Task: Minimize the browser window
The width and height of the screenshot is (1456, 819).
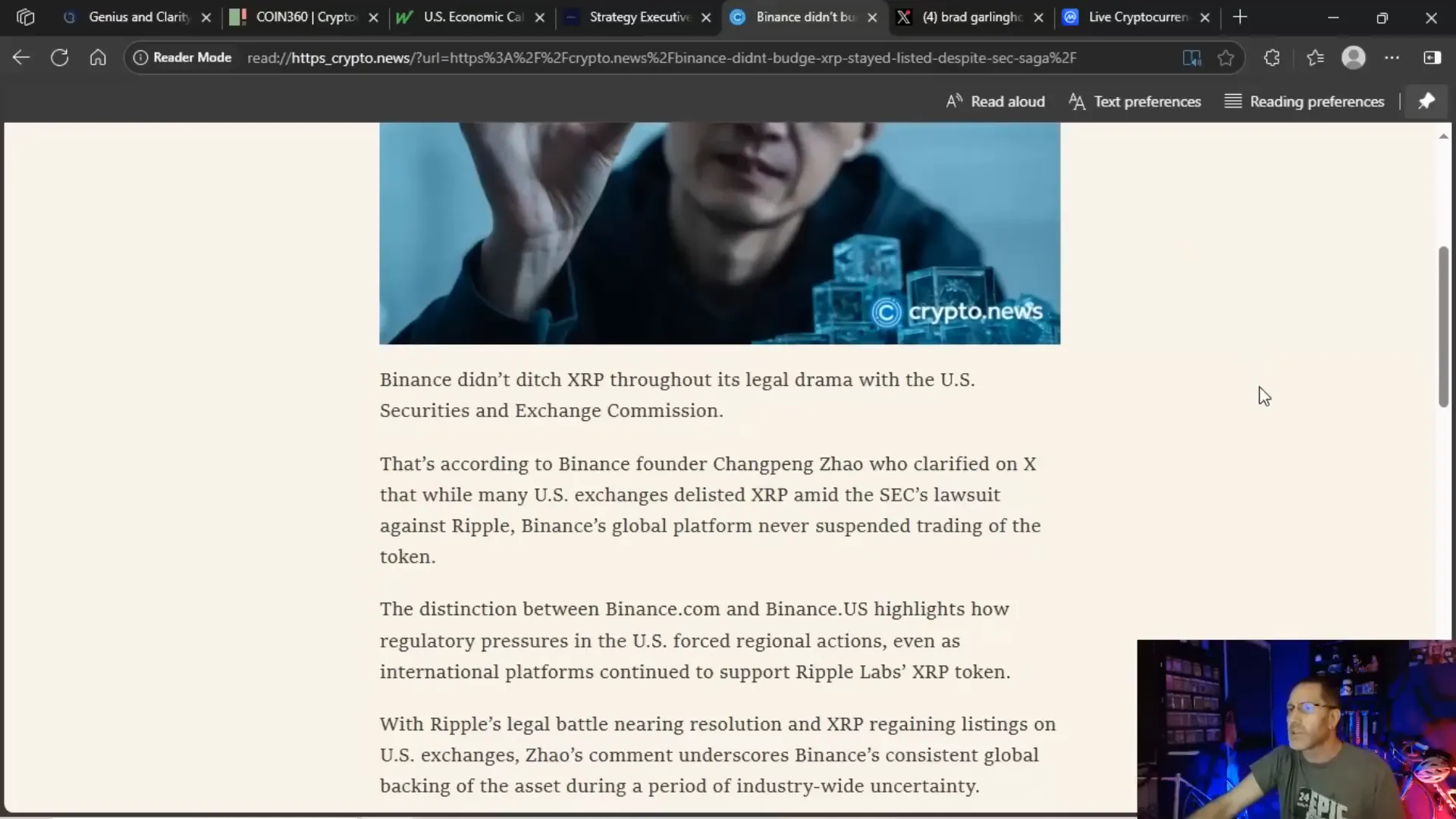Action: 1333,17
